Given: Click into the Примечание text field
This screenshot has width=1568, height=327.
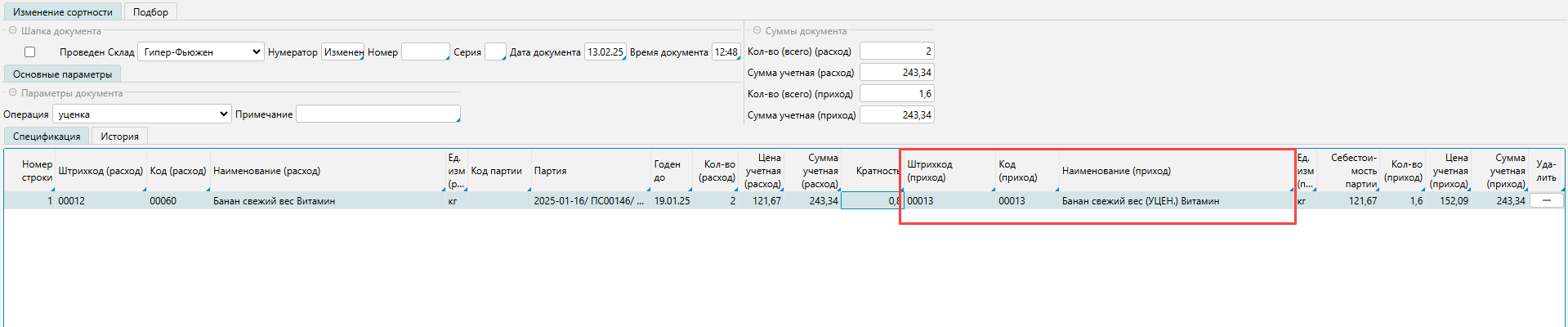Looking at the screenshot, I should coord(377,114).
